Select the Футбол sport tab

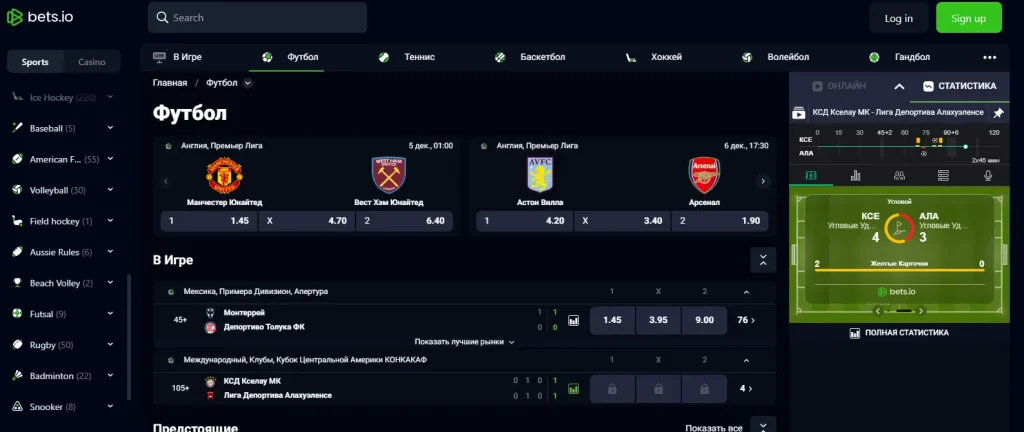pos(291,57)
